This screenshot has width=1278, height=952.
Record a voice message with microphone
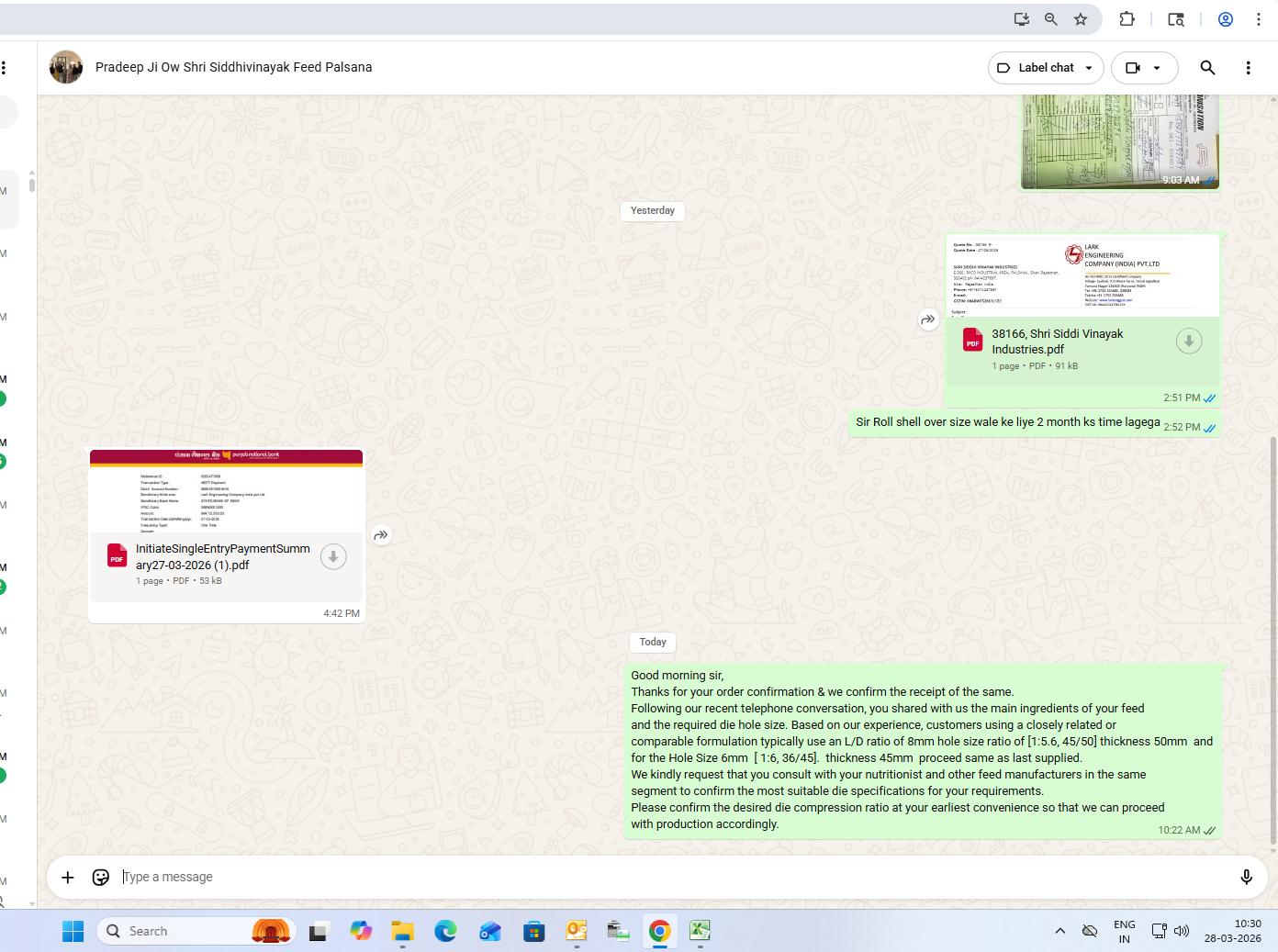(1246, 878)
